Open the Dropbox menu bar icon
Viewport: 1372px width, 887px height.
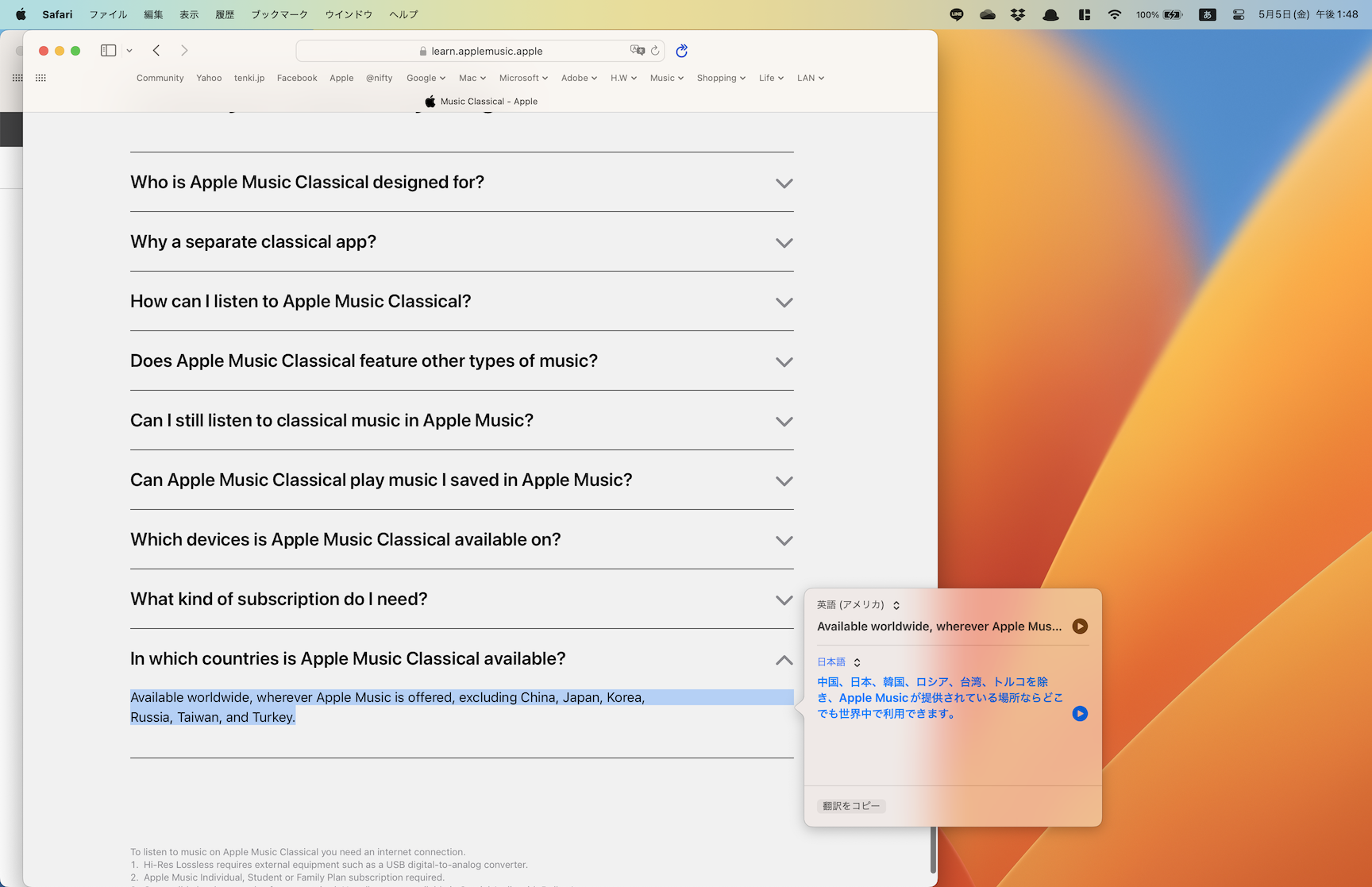(1018, 14)
